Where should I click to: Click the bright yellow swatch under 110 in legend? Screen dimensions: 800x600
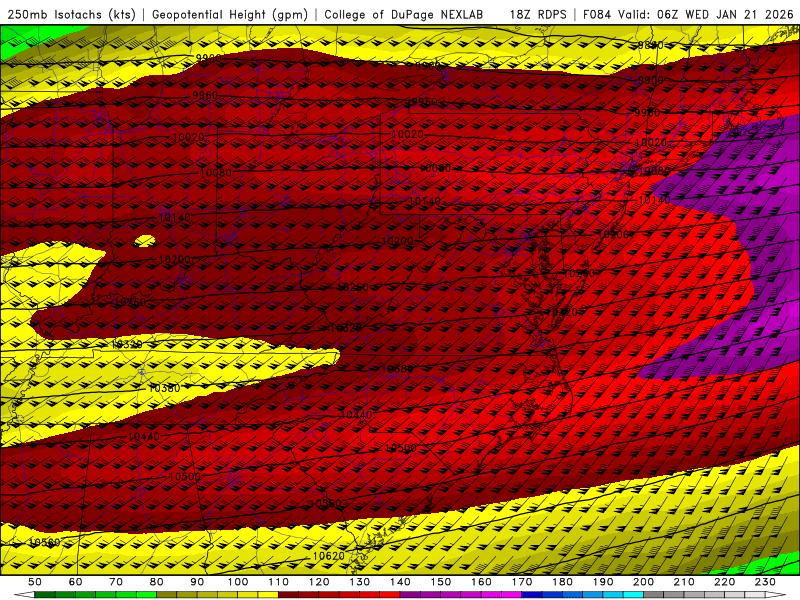click(268, 595)
